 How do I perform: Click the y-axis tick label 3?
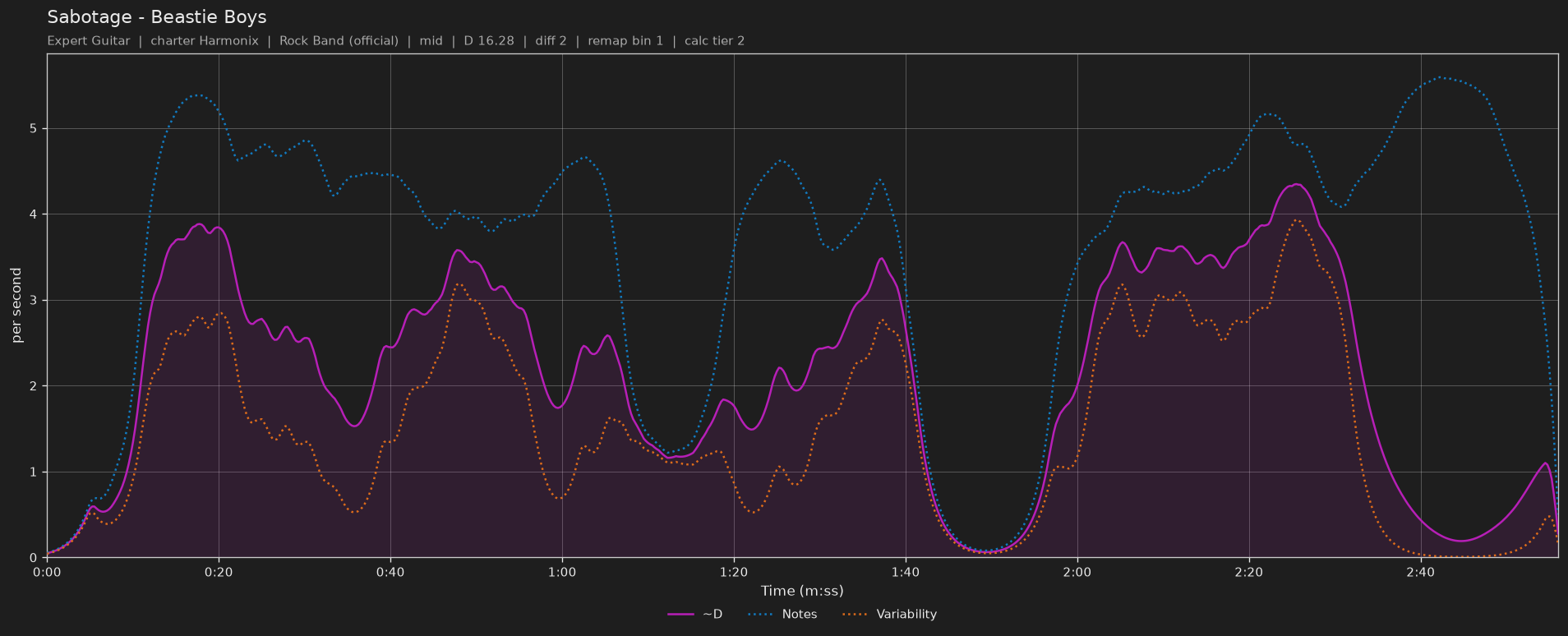tap(34, 301)
